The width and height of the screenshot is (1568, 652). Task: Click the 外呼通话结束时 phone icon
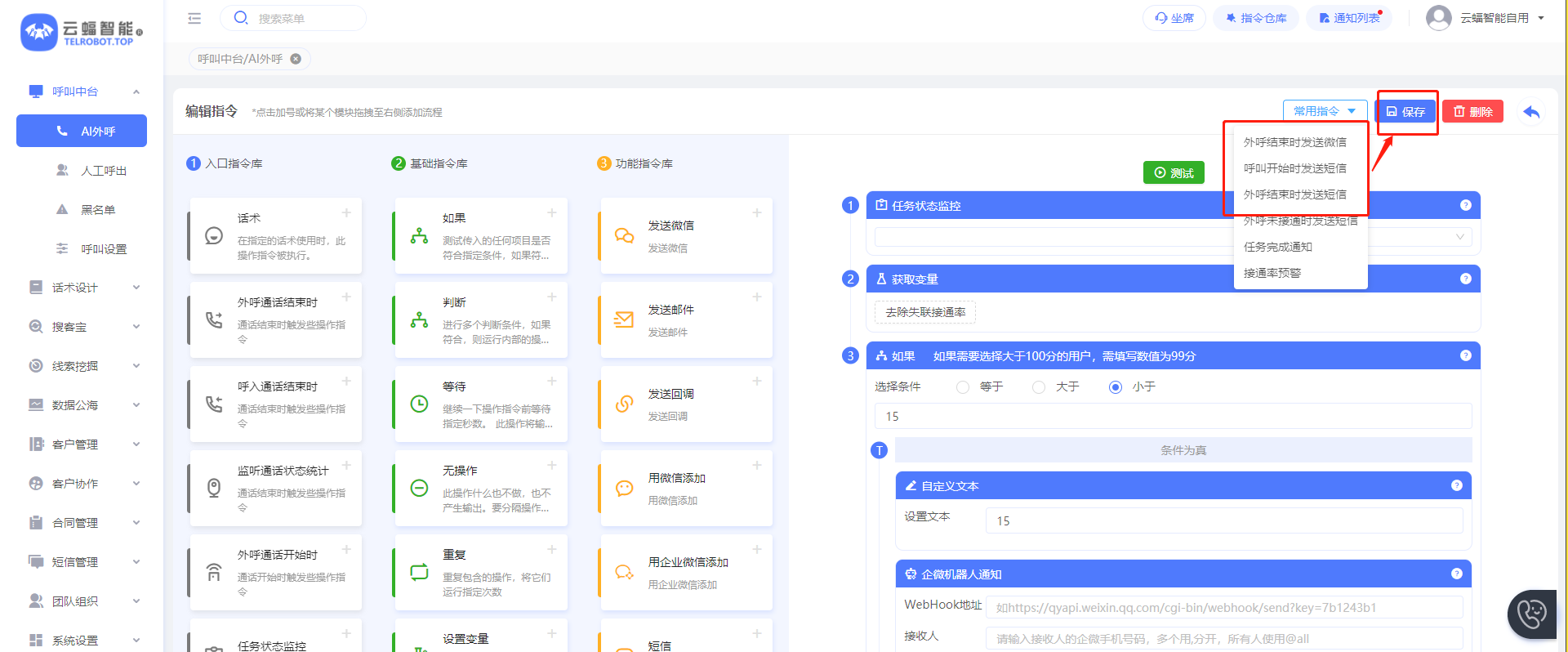click(214, 319)
